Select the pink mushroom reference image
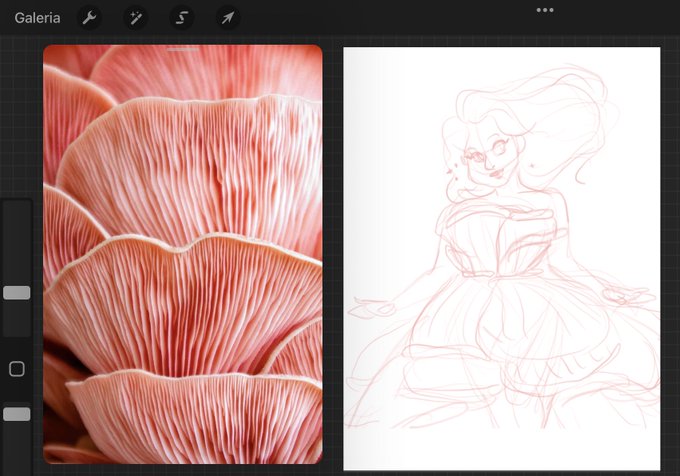 click(183, 254)
